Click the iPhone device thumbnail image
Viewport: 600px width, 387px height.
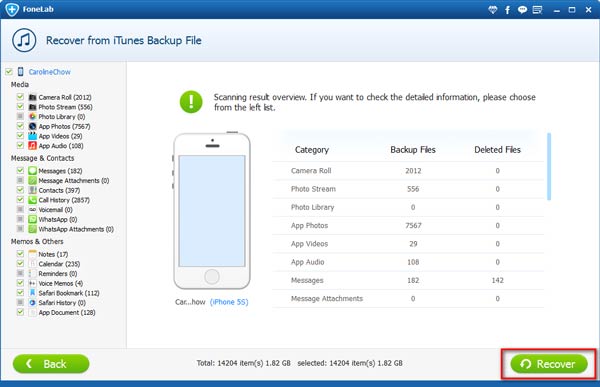click(212, 211)
